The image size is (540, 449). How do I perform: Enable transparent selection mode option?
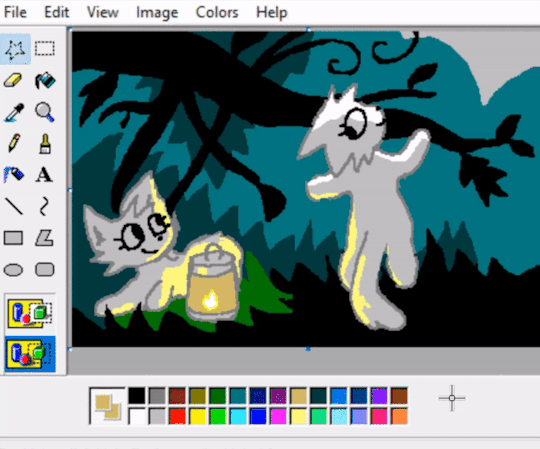(30, 354)
